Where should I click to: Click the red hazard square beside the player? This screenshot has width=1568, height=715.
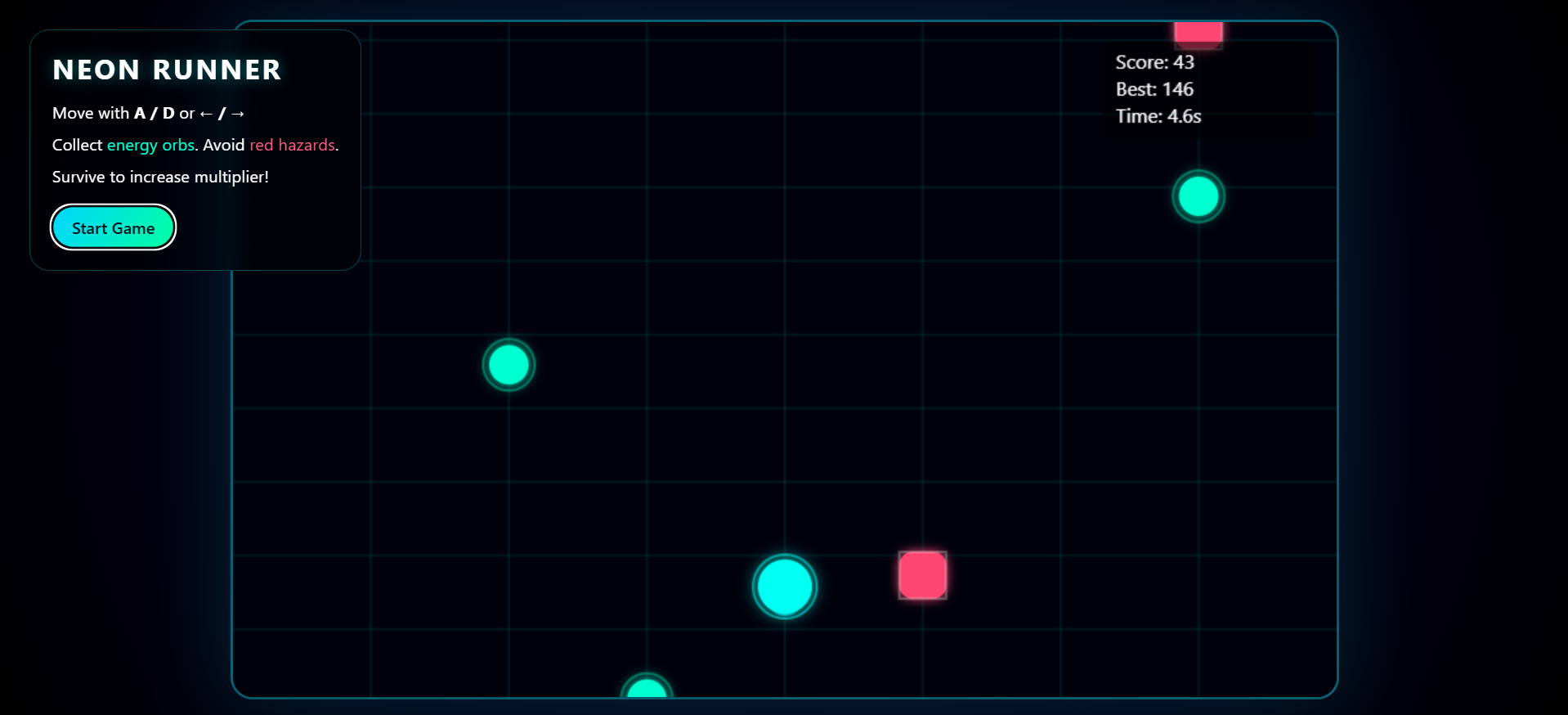pyautogui.click(x=923, y=575)
